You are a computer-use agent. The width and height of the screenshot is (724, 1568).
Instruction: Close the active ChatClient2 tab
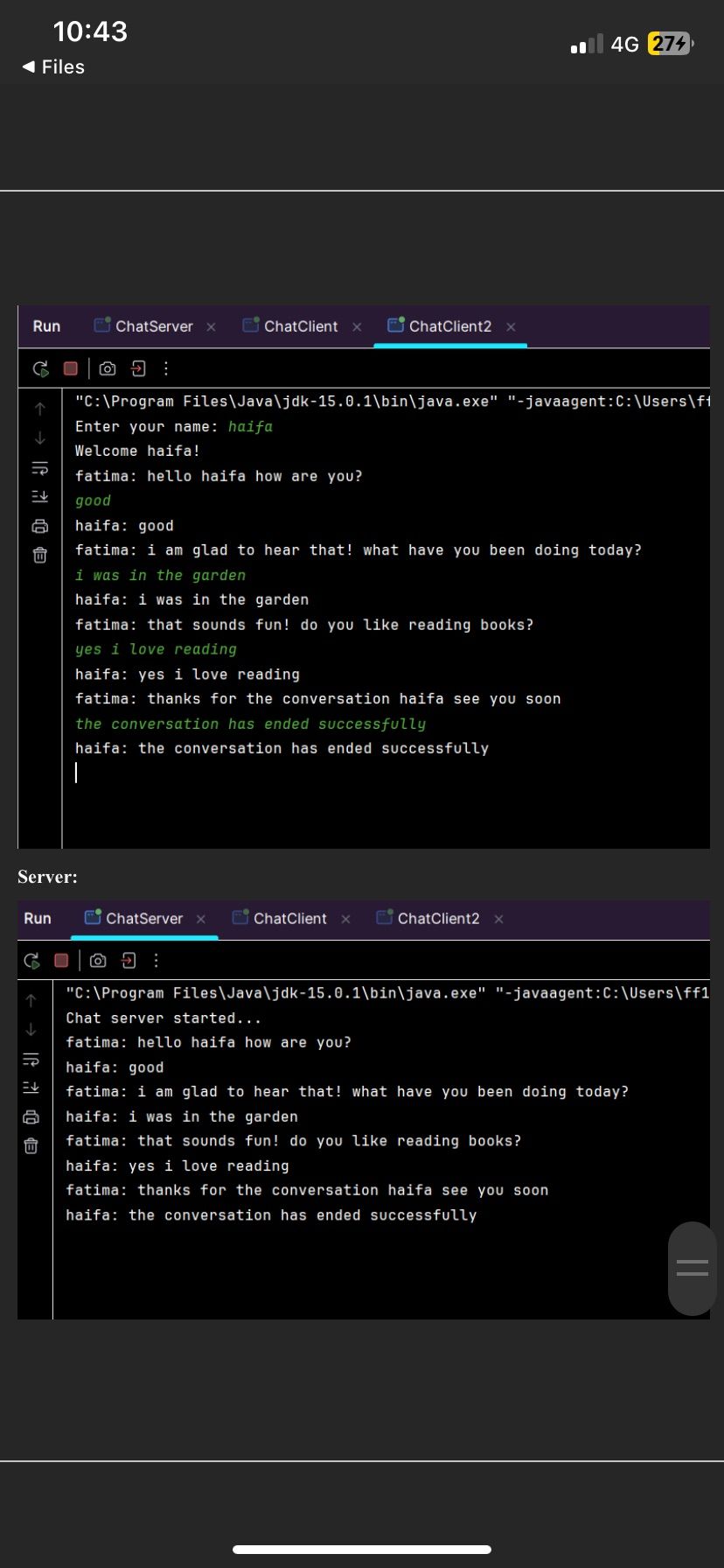tap(511, 327)
